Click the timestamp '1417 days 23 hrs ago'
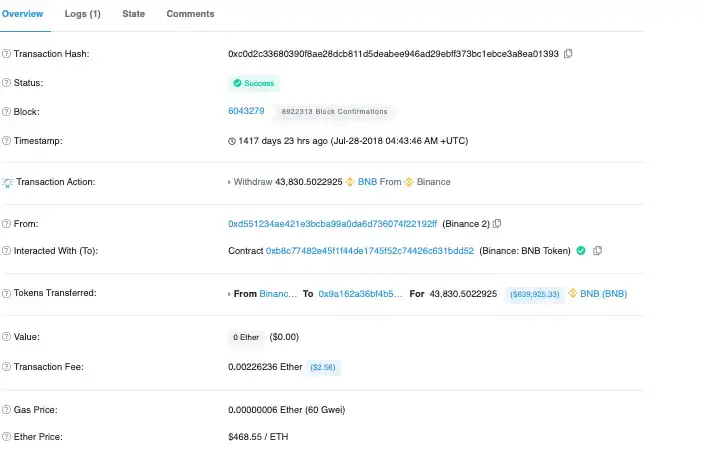 pos(283,141)
